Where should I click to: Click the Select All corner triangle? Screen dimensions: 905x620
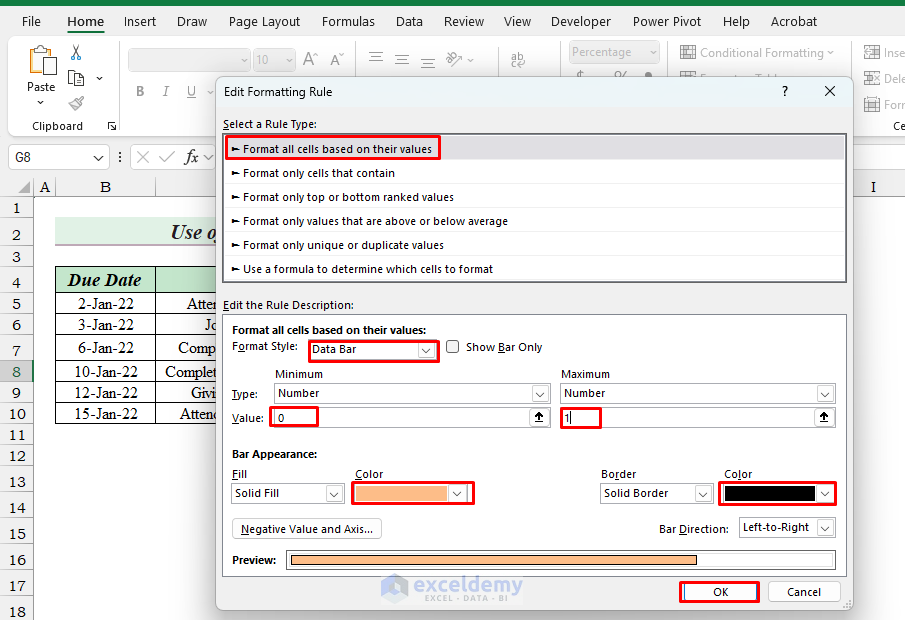[23, 187]
